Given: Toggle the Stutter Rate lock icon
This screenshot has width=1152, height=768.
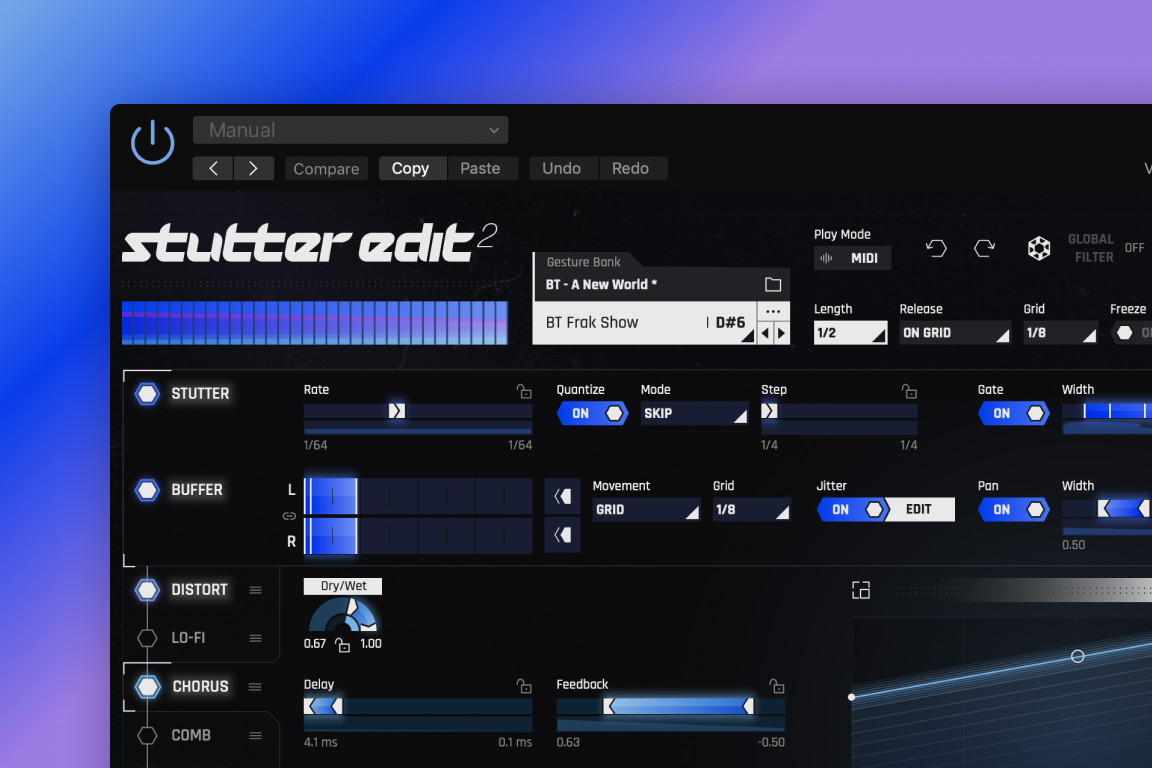Looking at the screenshot, I should [524, 391].
